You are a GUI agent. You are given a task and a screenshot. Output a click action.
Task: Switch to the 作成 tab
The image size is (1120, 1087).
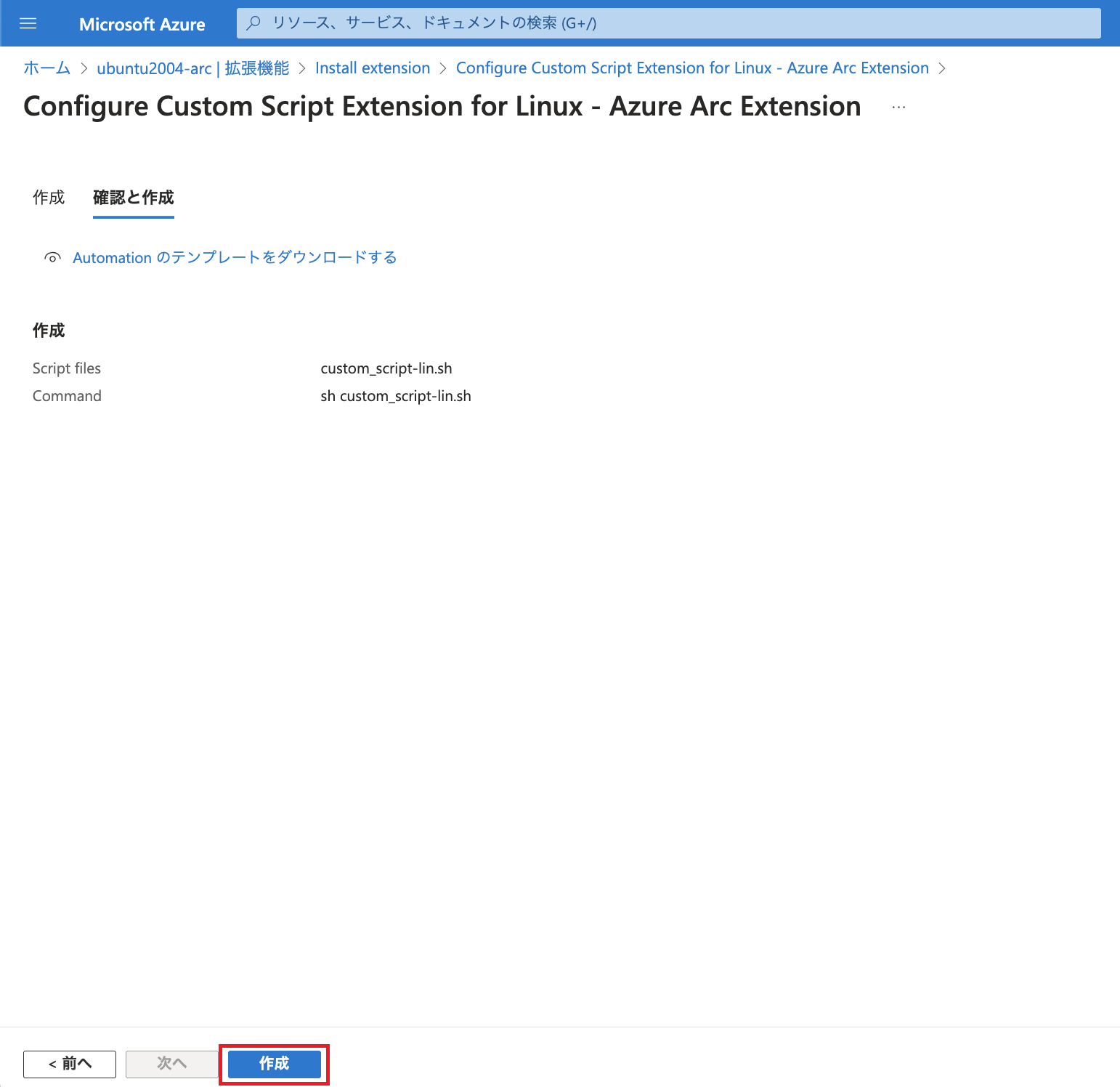tap(49, 198)
